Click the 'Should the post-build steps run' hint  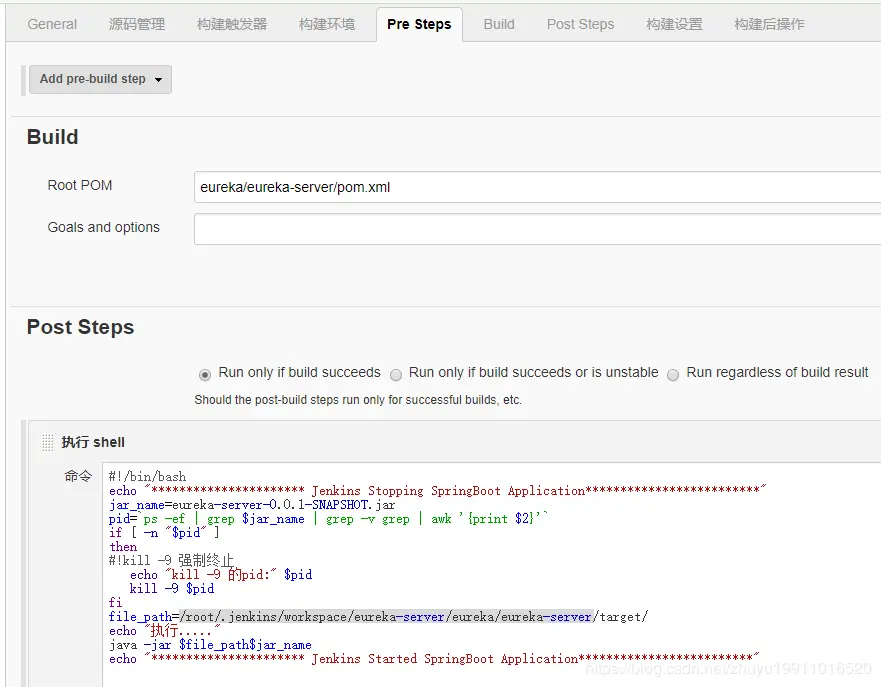pyautogui.click(x=358, y=400)
